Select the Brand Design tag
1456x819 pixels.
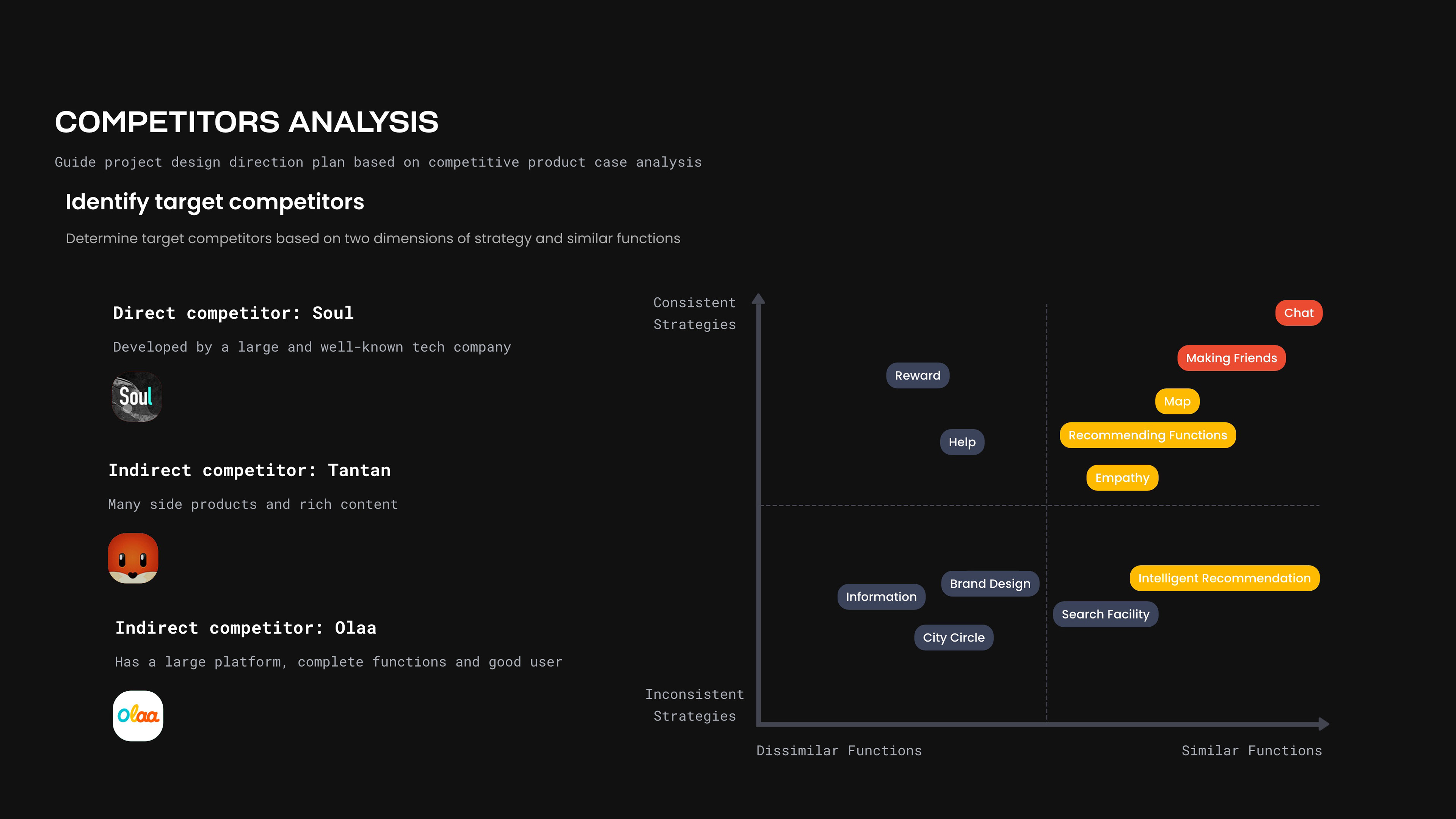click(x=990, y=584)
